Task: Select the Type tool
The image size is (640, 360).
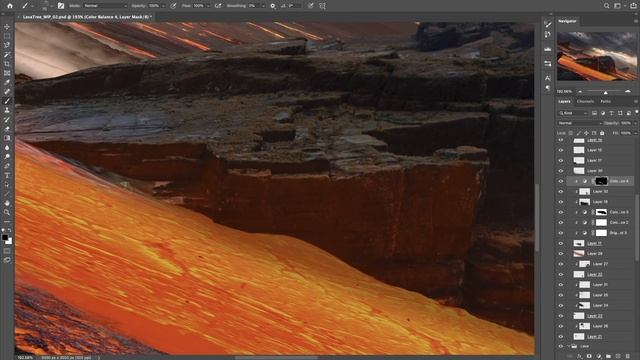Action: click(7, 176)
